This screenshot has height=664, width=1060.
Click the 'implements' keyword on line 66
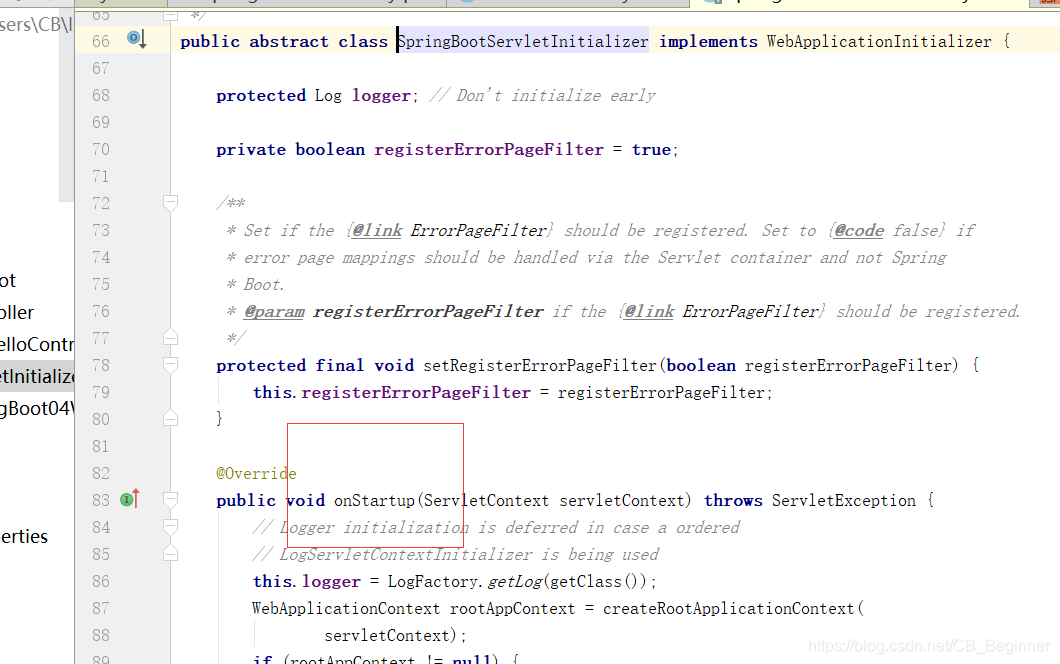point(708,41)
